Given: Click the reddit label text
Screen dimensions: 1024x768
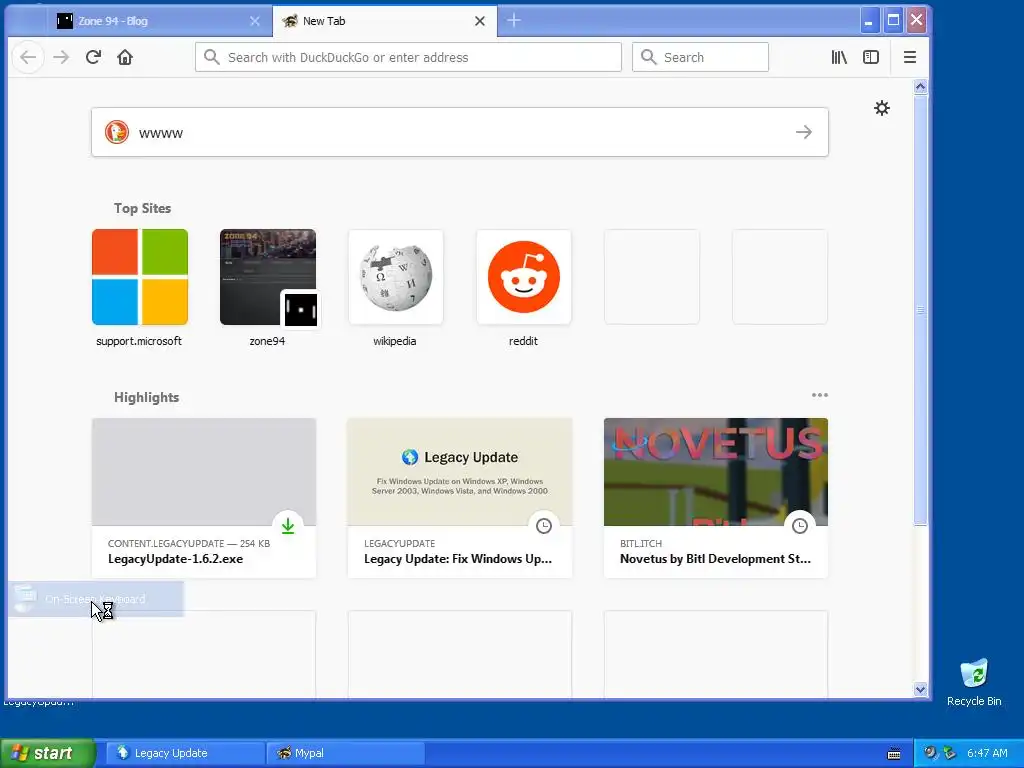Looking at the screenshot, I should pyautogui.click(x=523, y=341).
